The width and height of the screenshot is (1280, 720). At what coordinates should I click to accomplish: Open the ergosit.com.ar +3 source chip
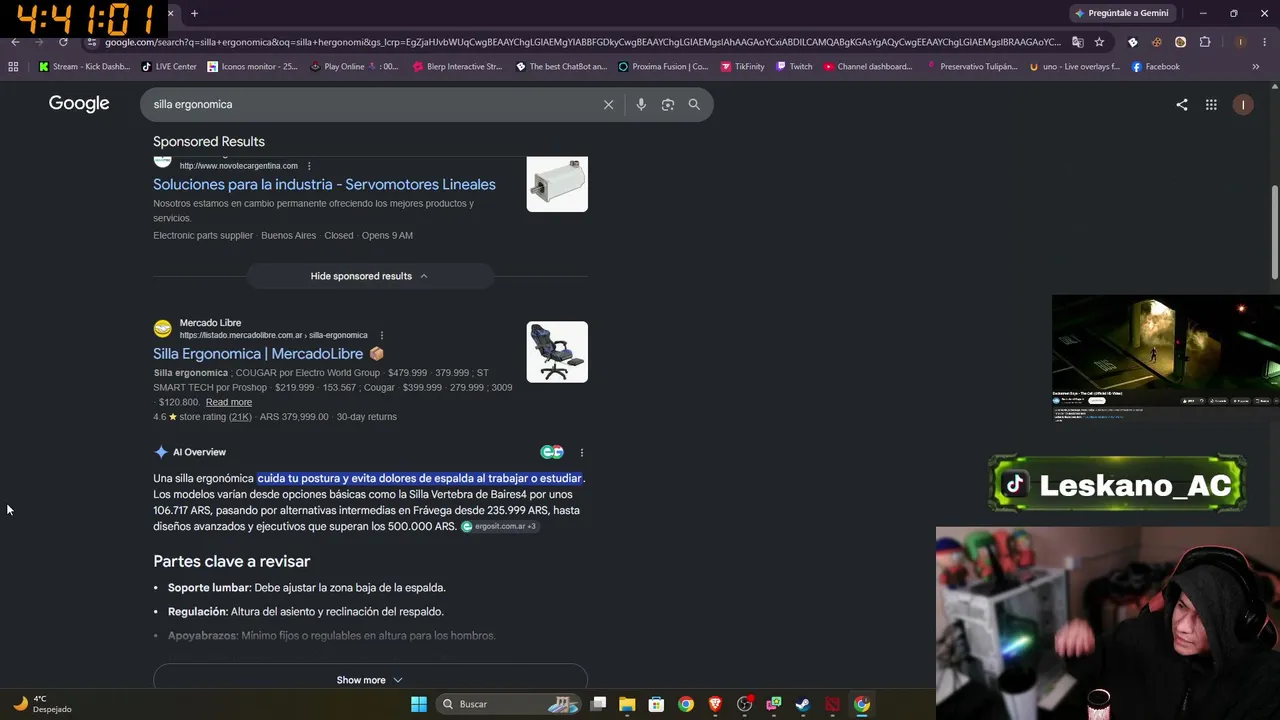point(499,526)
